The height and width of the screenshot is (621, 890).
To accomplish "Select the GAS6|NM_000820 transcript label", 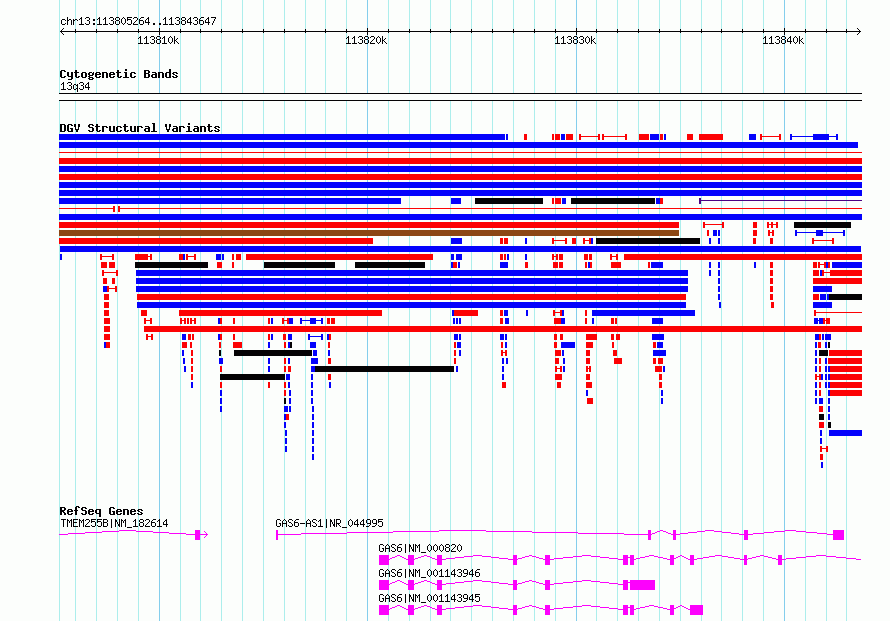I will point(420,548).
